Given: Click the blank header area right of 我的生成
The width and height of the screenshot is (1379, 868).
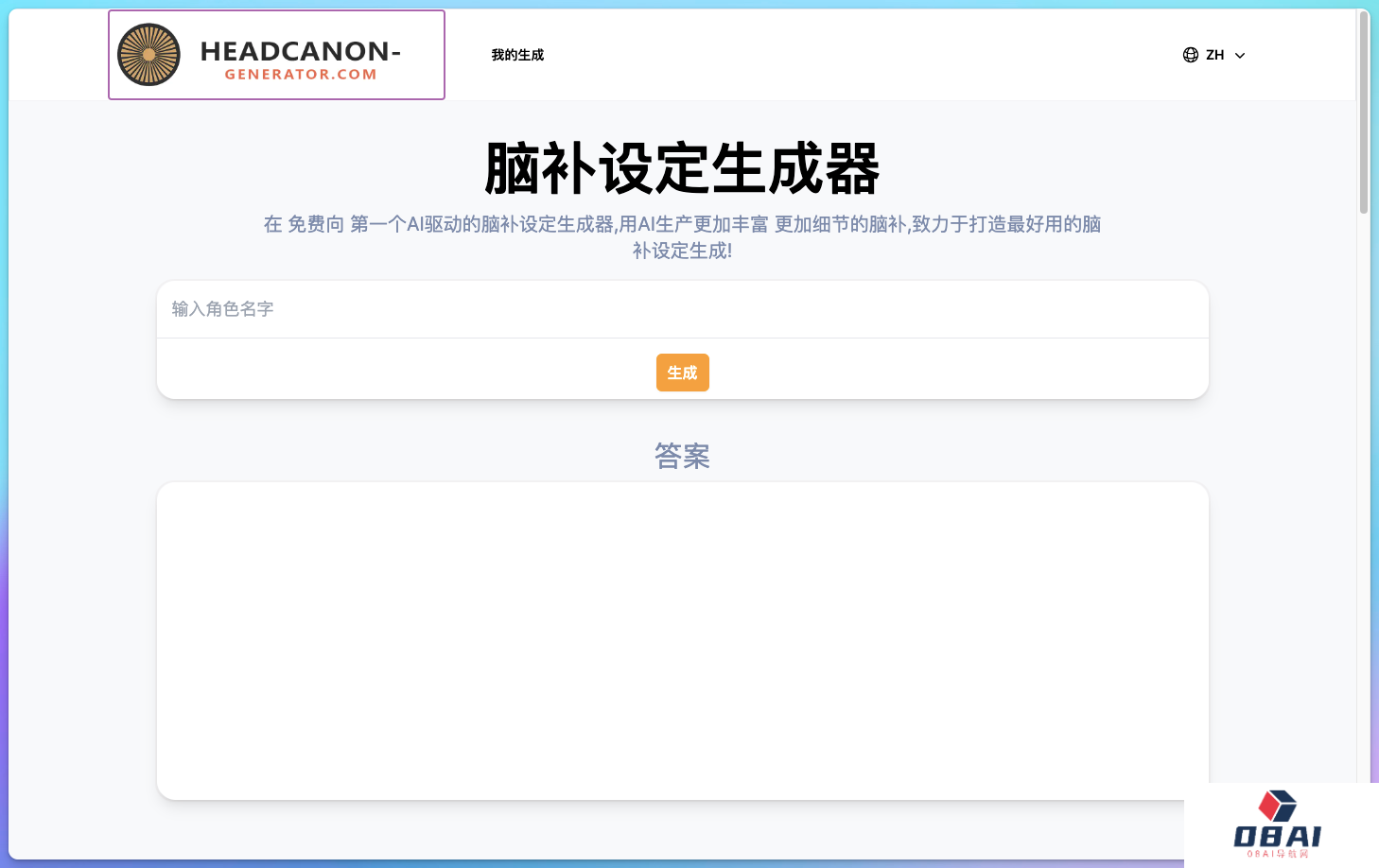Looking at the screenshot, I should [x=851, y=55].
